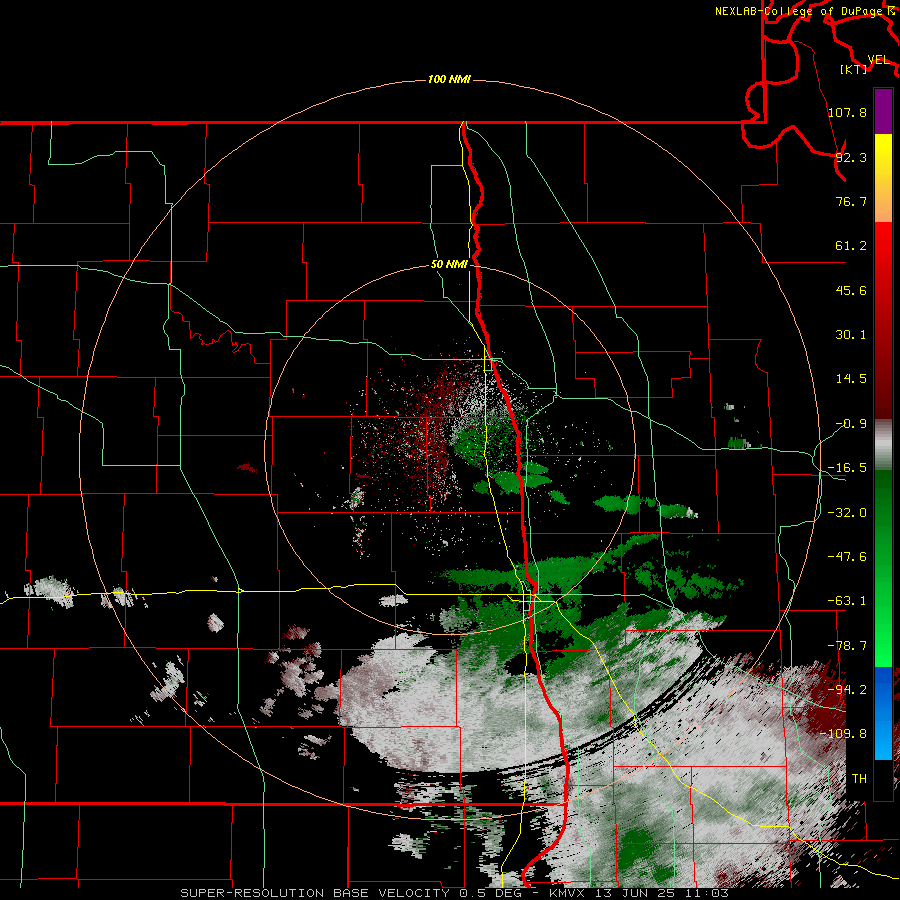This screenshot has height=900, width=900.
Task: Select the -16.5 velocity scale value
Action: pos(847,468)
